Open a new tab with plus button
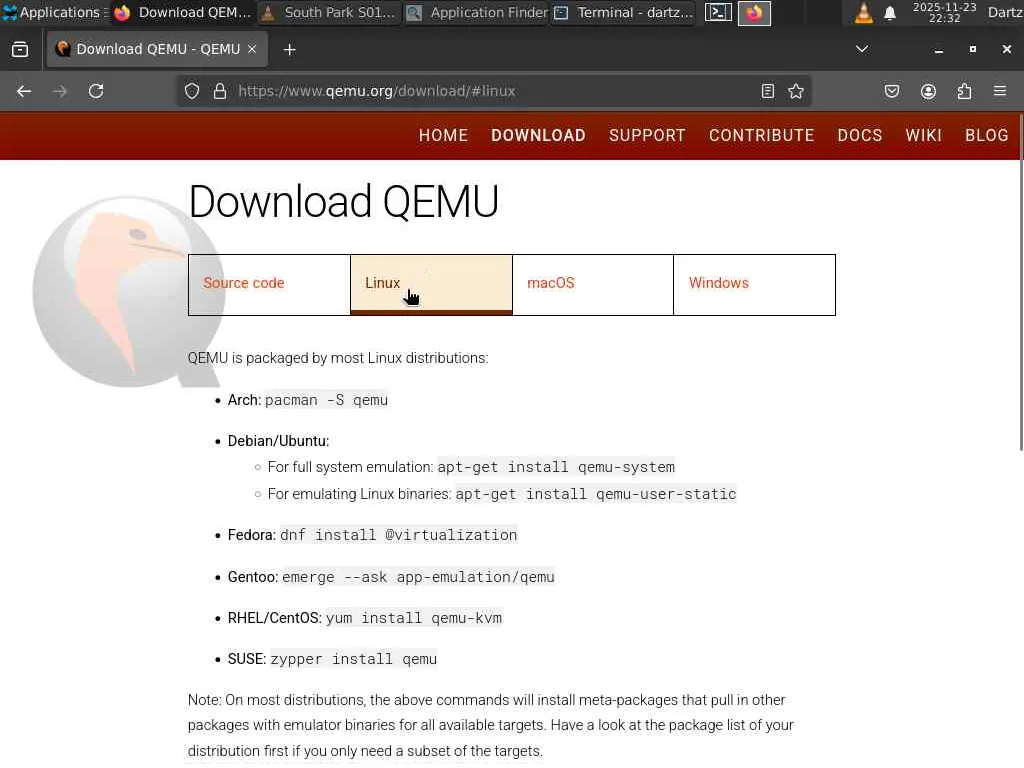This screenshot has height=768, width=1024. tap(289, 50)
